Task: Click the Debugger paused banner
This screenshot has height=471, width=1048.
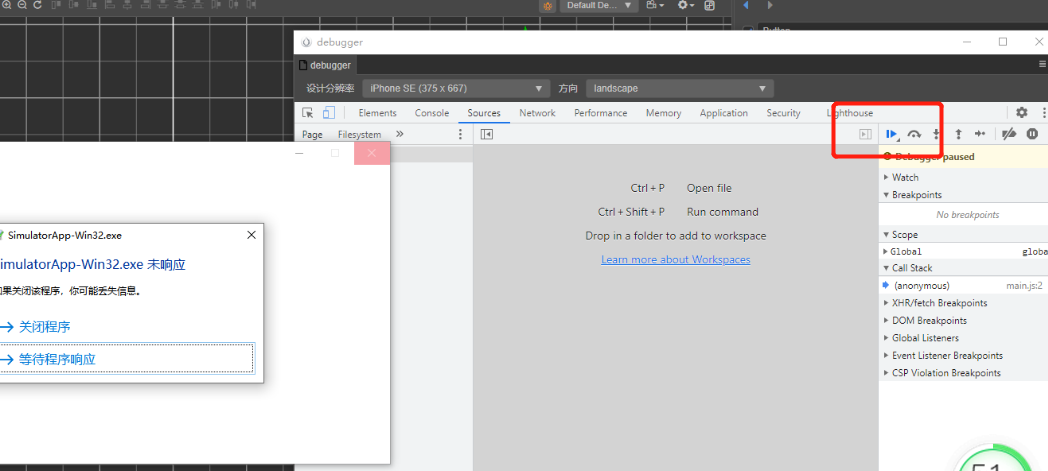Action: tap(963, 157)
